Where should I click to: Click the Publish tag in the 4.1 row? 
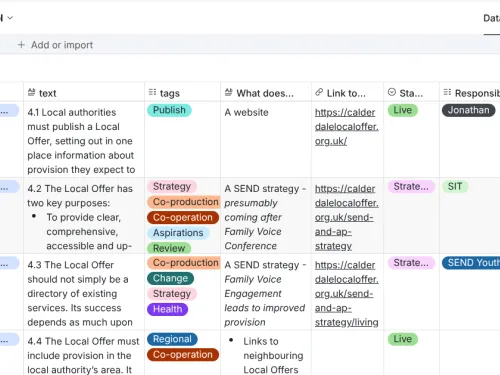tap(169, 110)
